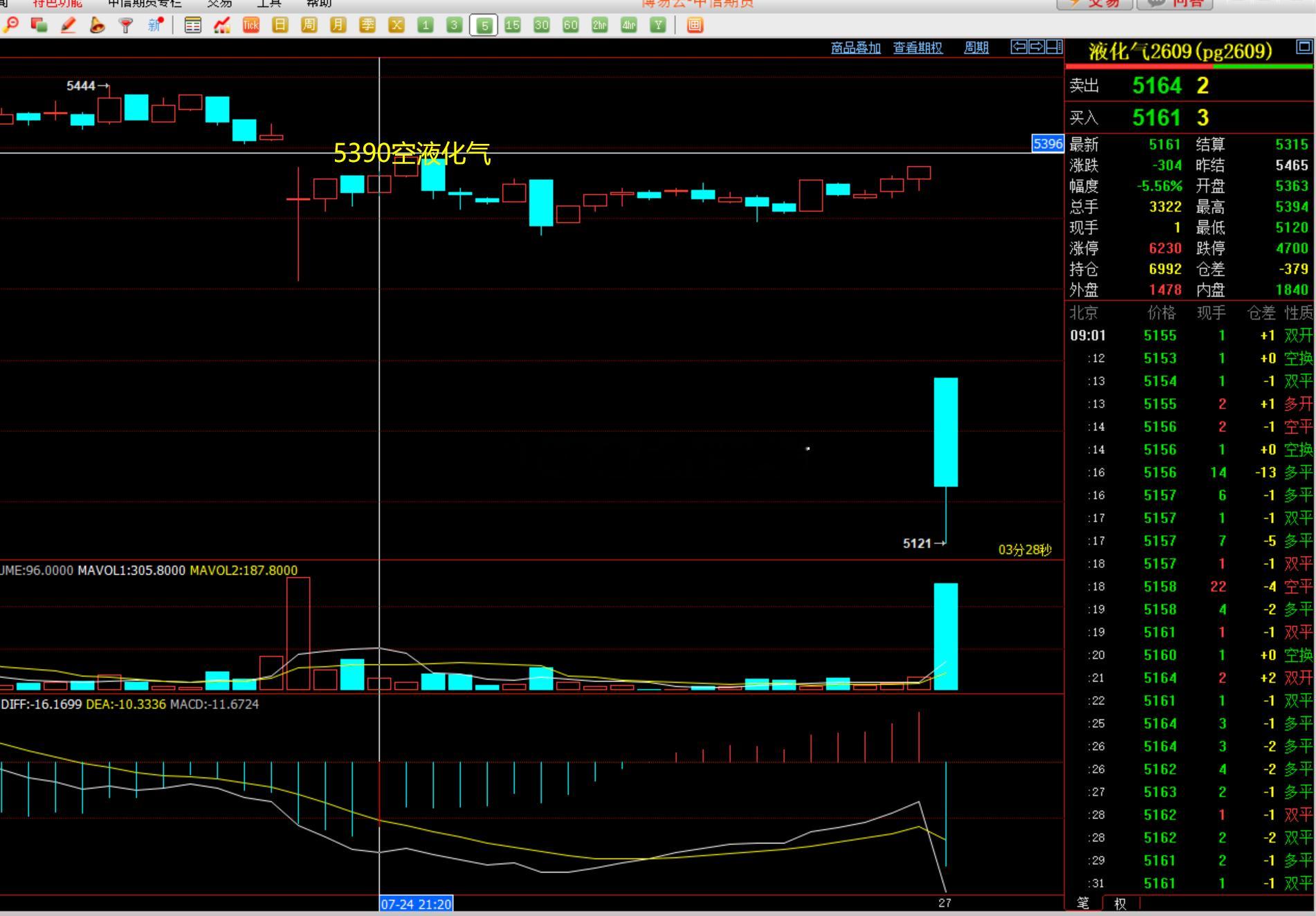Viewport: 1316px width, 916px height.
Task: Click the :18 tick row with volume 22
Action: (x=1189, y=587)
